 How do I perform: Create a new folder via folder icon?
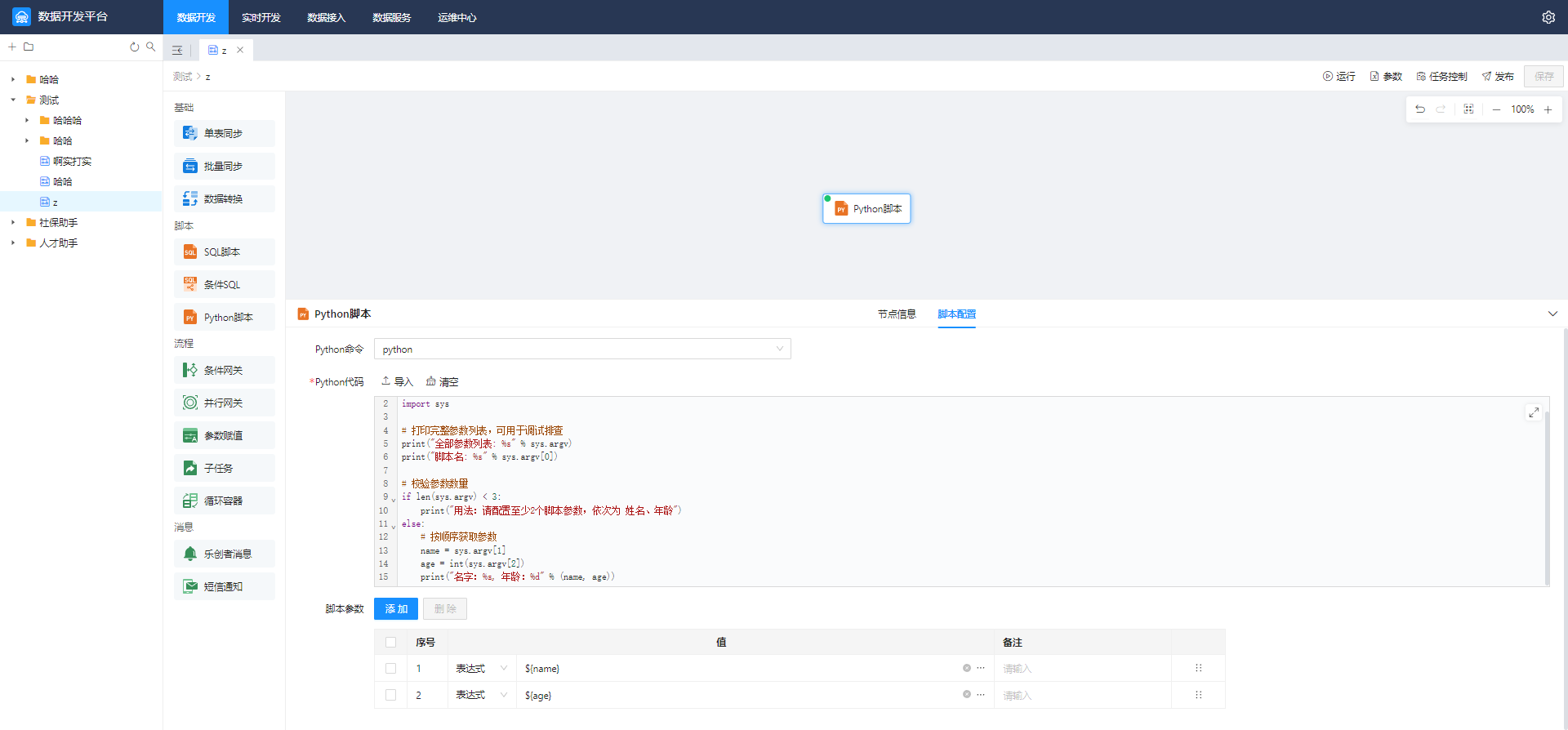pos(29,47)
